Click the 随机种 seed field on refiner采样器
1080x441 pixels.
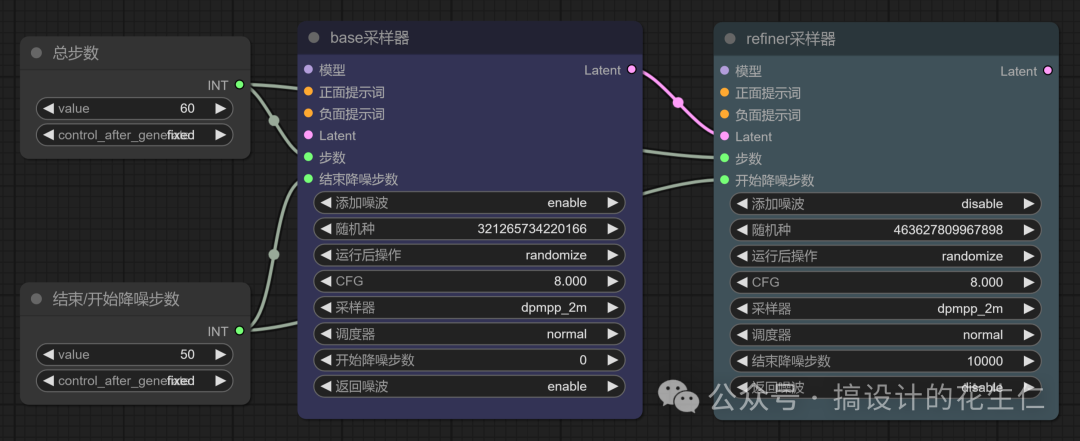pyautogui.click(x=886, y=230)
